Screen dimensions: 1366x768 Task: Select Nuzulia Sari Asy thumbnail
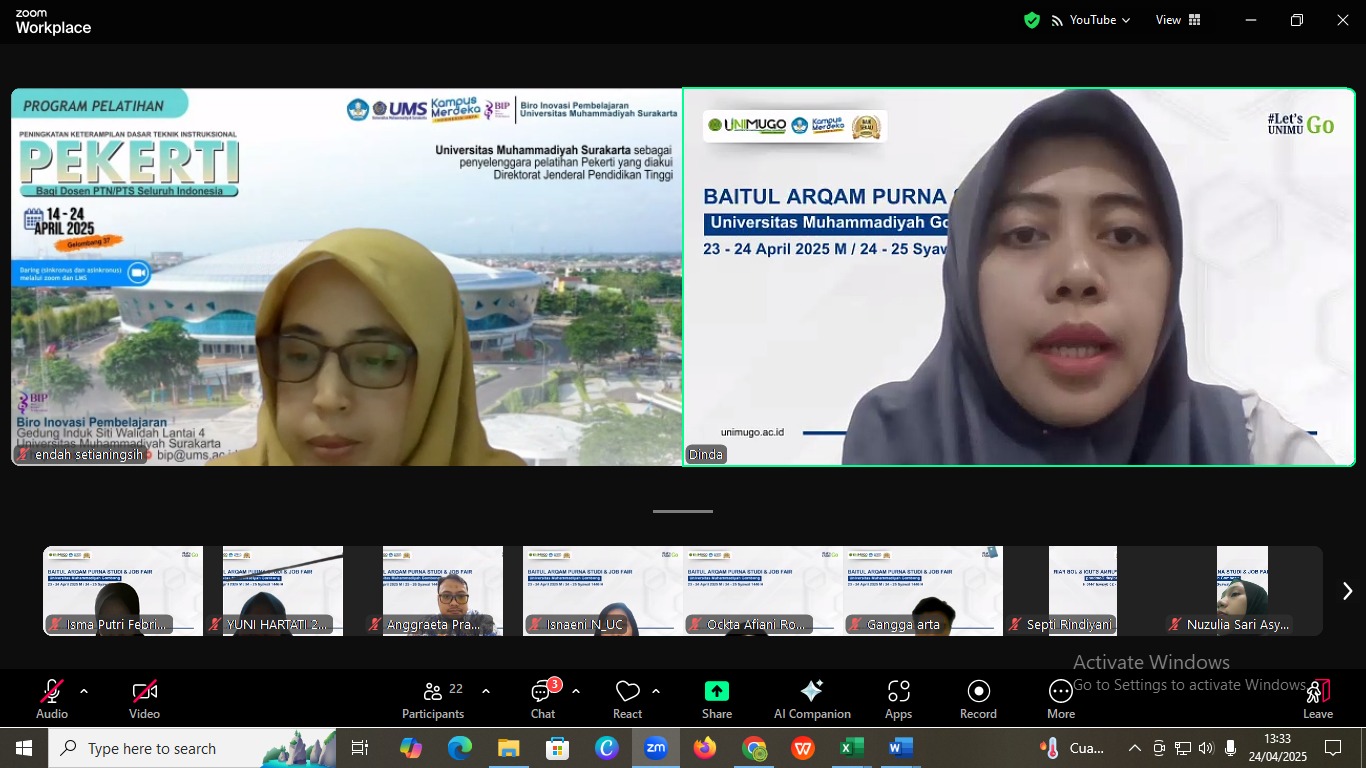1243,591
